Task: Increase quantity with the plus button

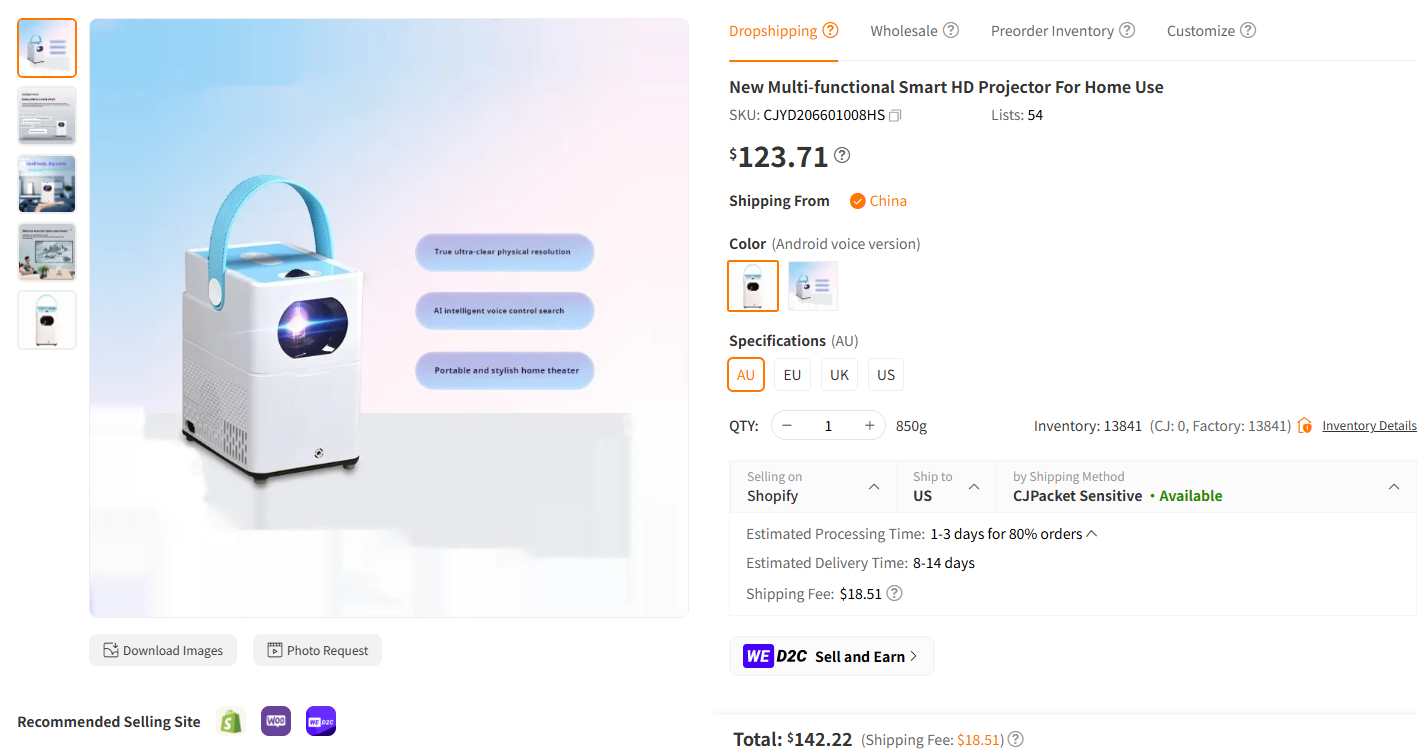Action: pyautogui.click(x=870, y=426)
